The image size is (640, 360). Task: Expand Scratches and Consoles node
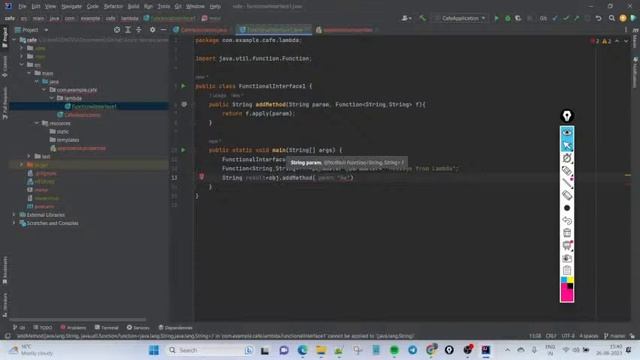tap(14, 223)
